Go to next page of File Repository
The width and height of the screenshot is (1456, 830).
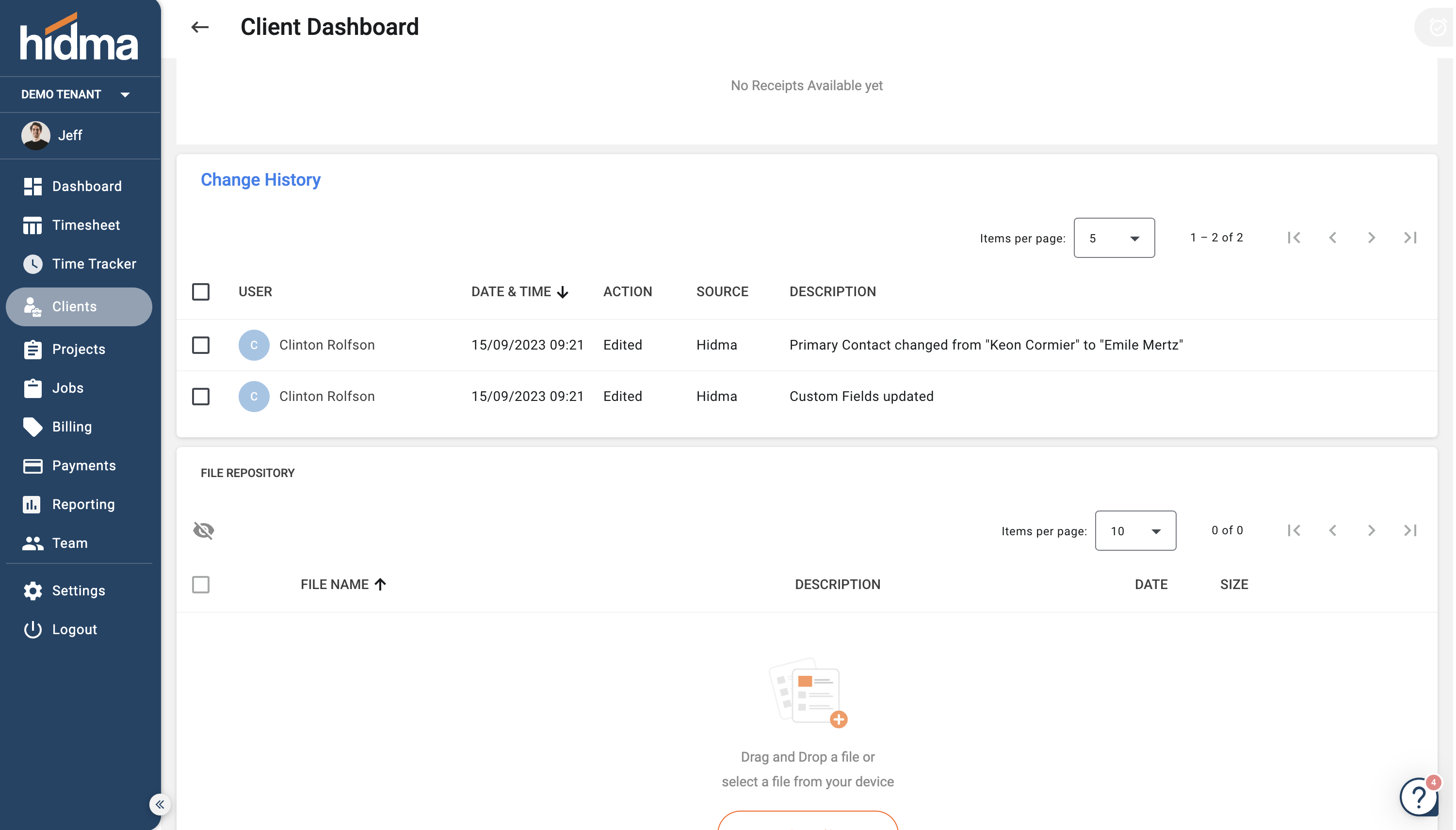coord(1371,531)
